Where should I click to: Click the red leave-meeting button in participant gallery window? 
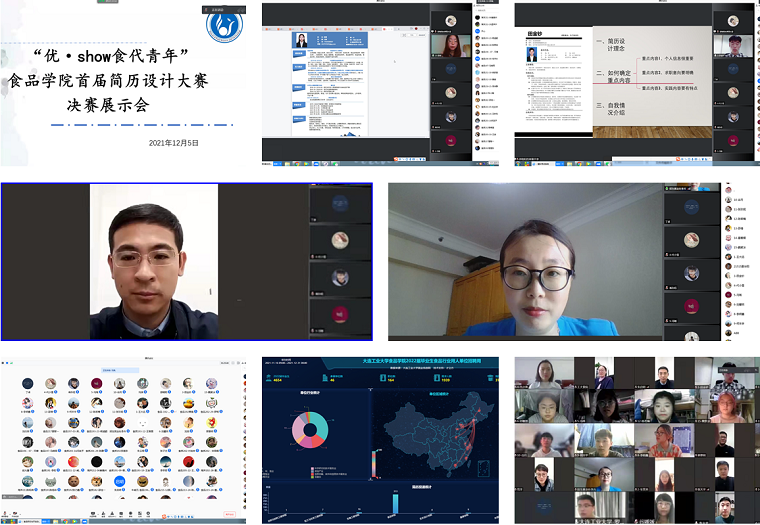pos(229,514)
